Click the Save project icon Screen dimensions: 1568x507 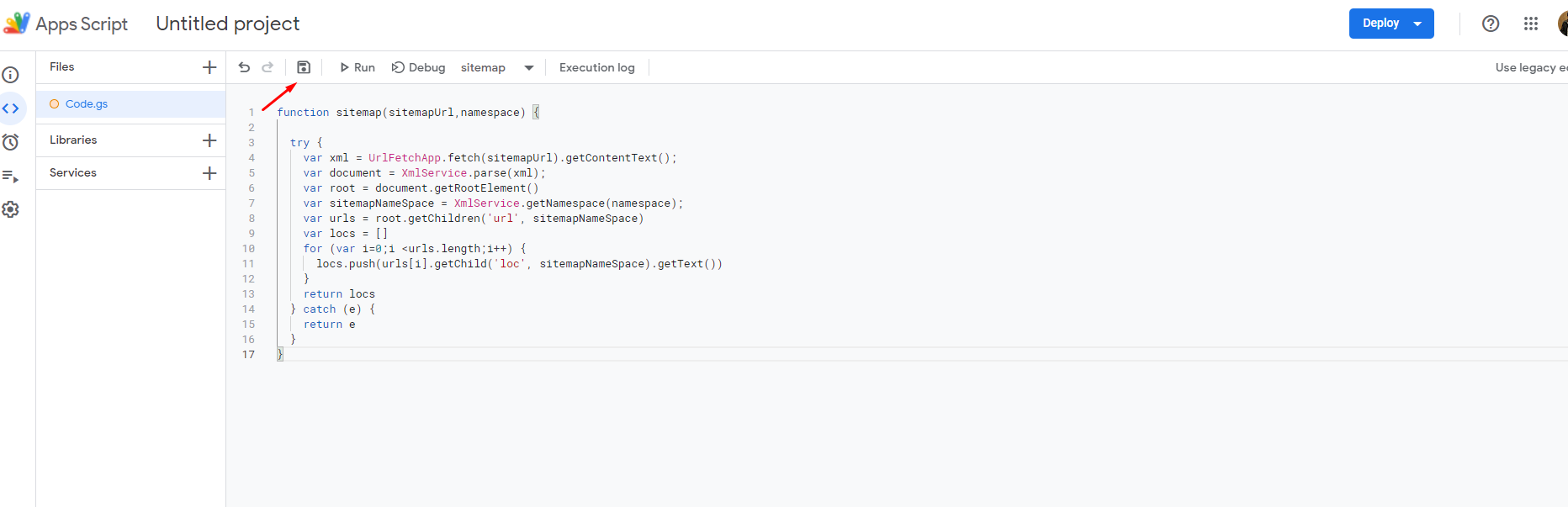click(x=304, y=67)
